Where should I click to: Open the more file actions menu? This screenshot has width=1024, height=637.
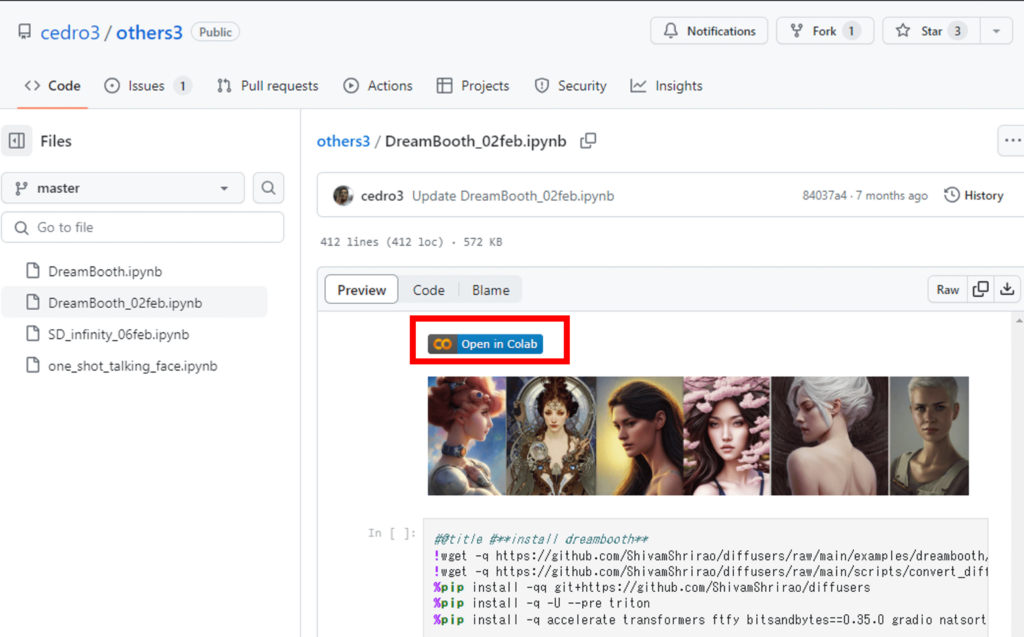click(x=1012, y=140)
